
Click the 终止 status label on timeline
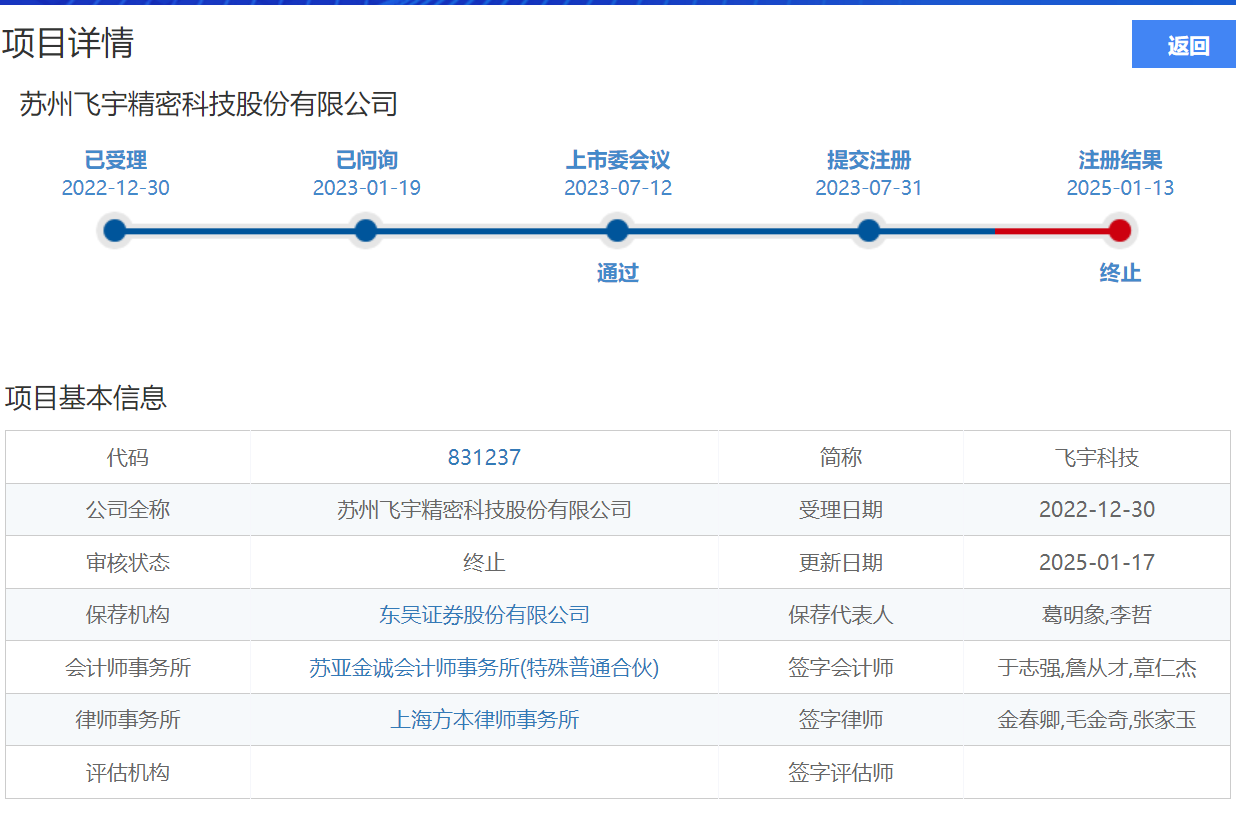tap(1119, 272)
